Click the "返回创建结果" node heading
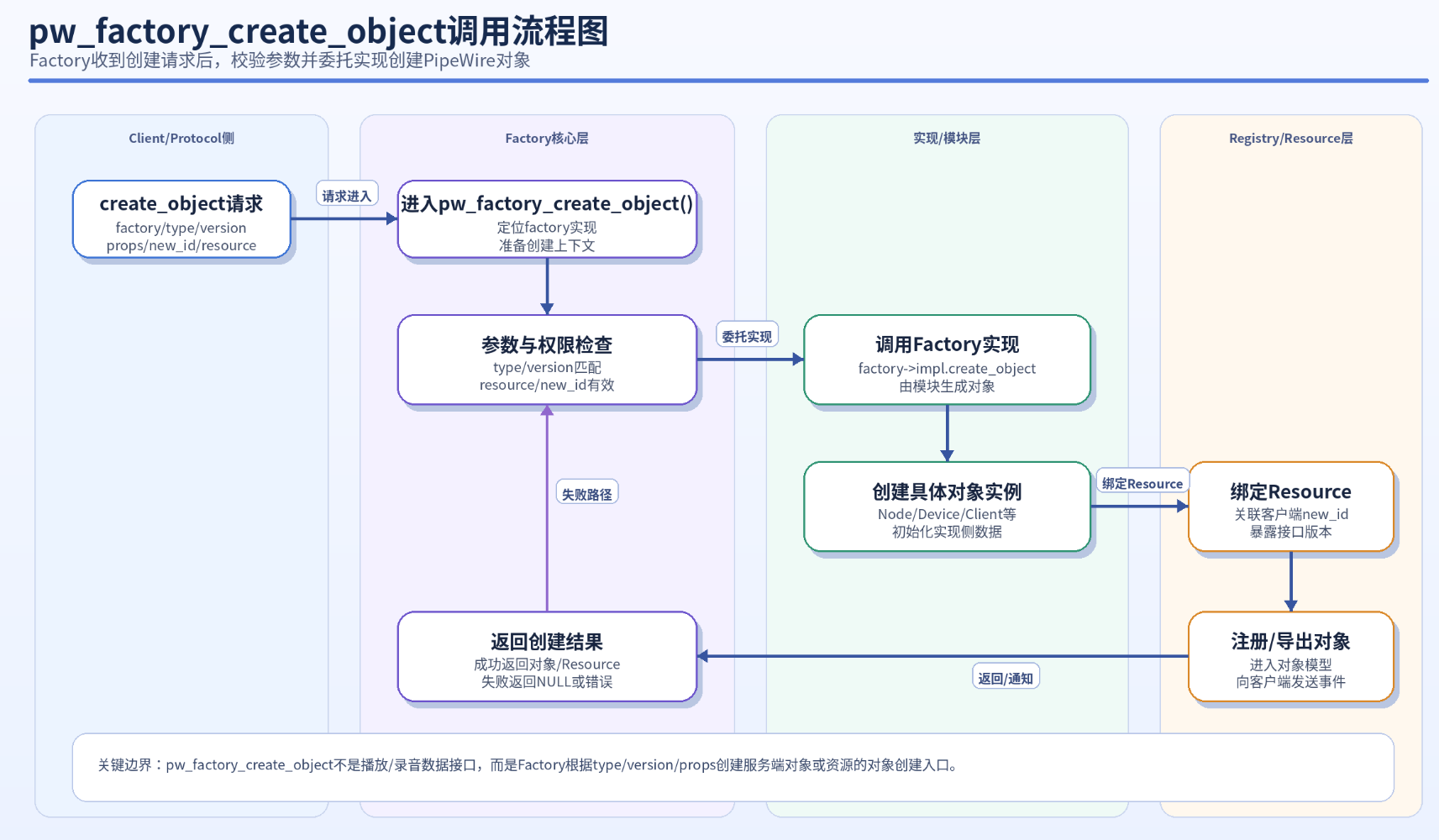Viewport: 1439px width, 840px height. coord(547,642)
